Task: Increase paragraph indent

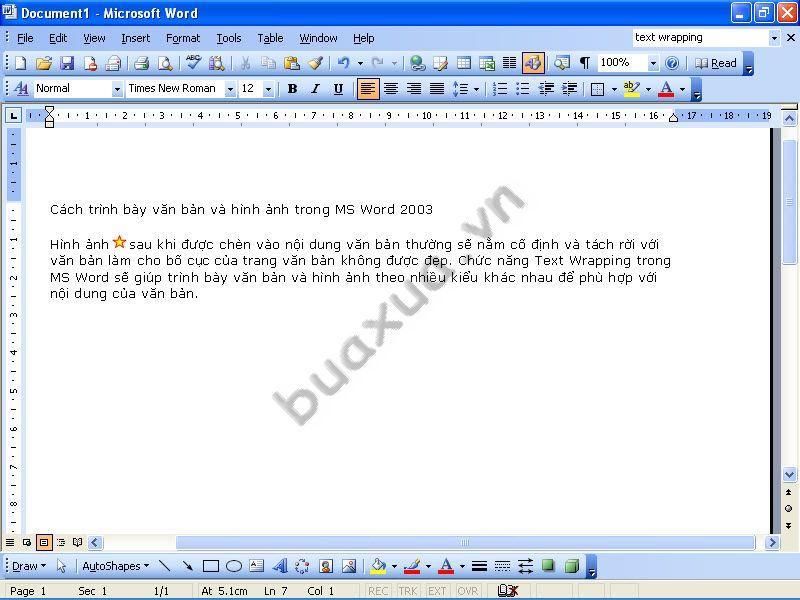Action: click(569, 89)
